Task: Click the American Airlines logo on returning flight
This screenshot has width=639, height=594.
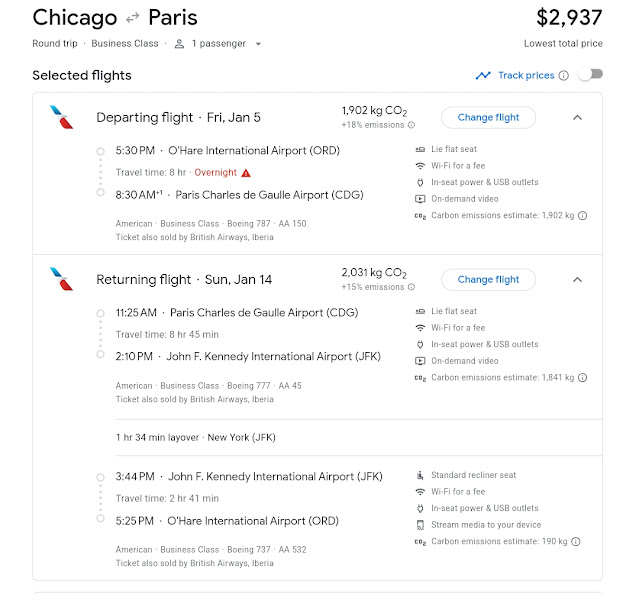Action: (61, 280)
